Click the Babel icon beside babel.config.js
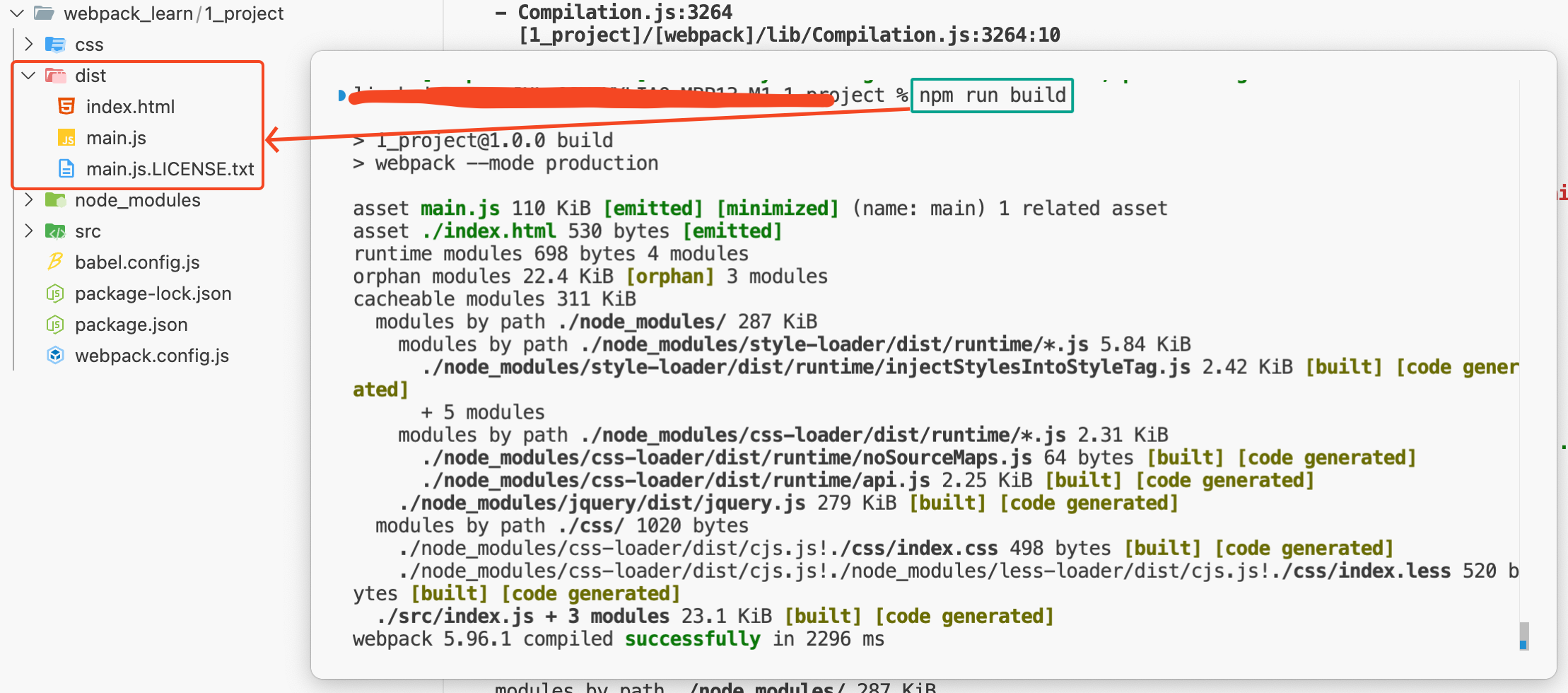This screenshot has height=693, width=1568. 55,262
